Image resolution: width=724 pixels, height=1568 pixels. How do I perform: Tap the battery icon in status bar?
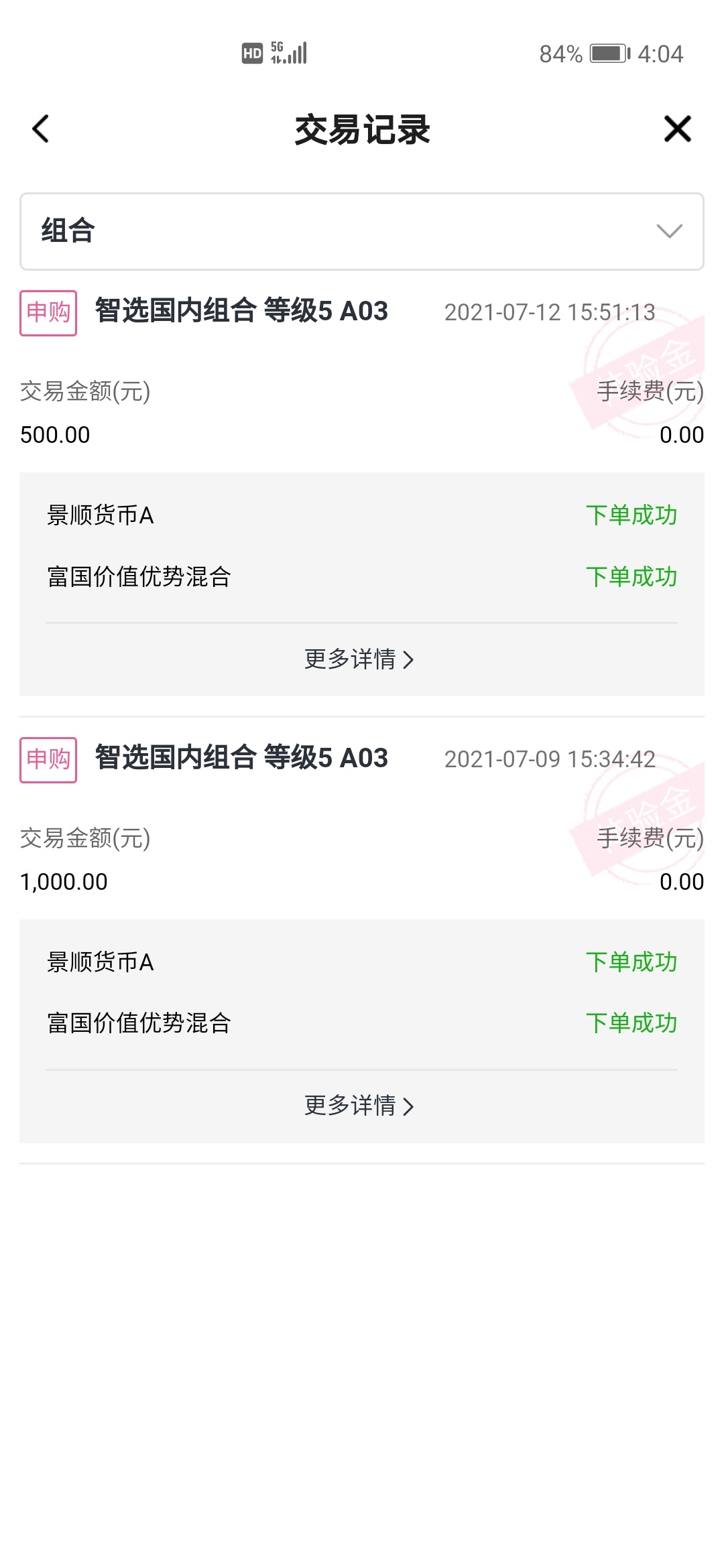tap(610, 54)
